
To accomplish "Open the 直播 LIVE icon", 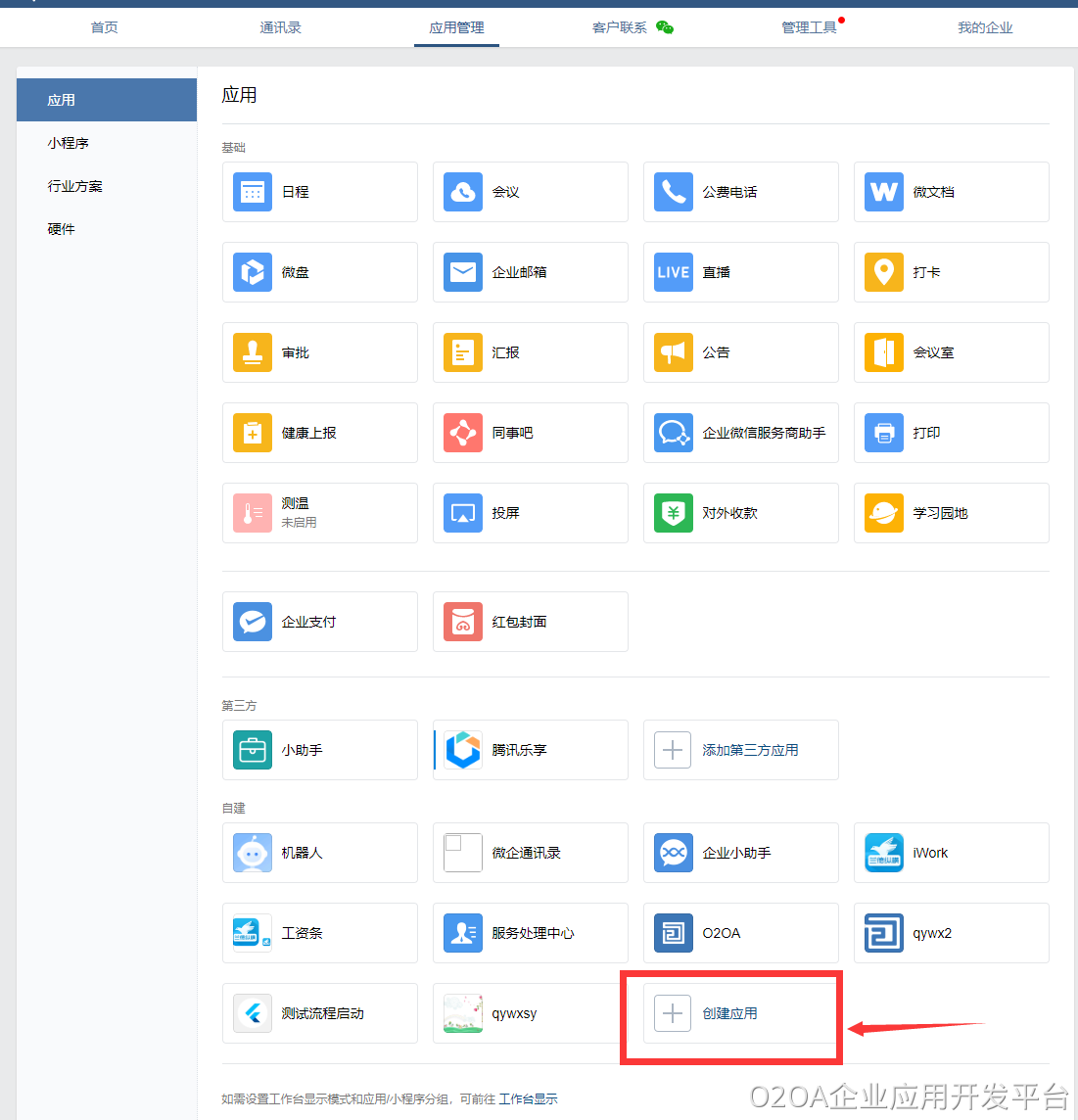I will pyautogui.click(x=674, y=272).
